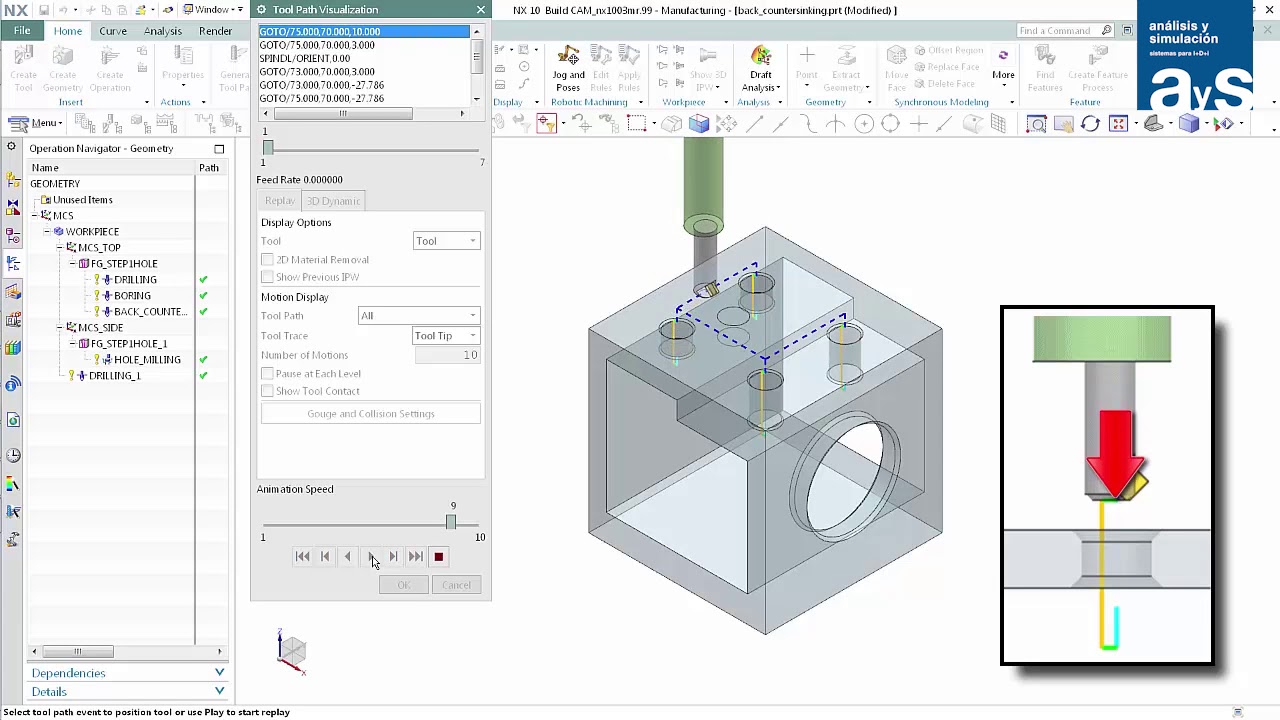Click the Tool Path Visualization gear icon
The width and height of the screenshot is (1280, 720).
tap(262, 10)
